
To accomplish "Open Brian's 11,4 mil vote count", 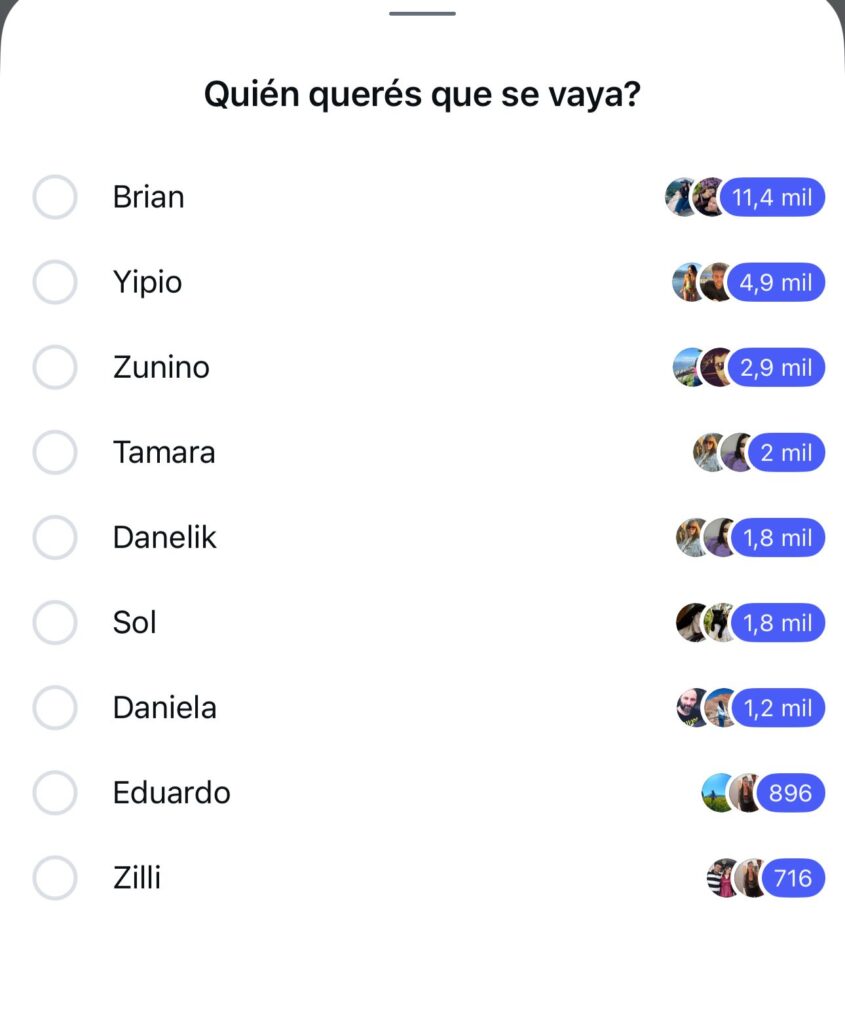I will (772, 198).
